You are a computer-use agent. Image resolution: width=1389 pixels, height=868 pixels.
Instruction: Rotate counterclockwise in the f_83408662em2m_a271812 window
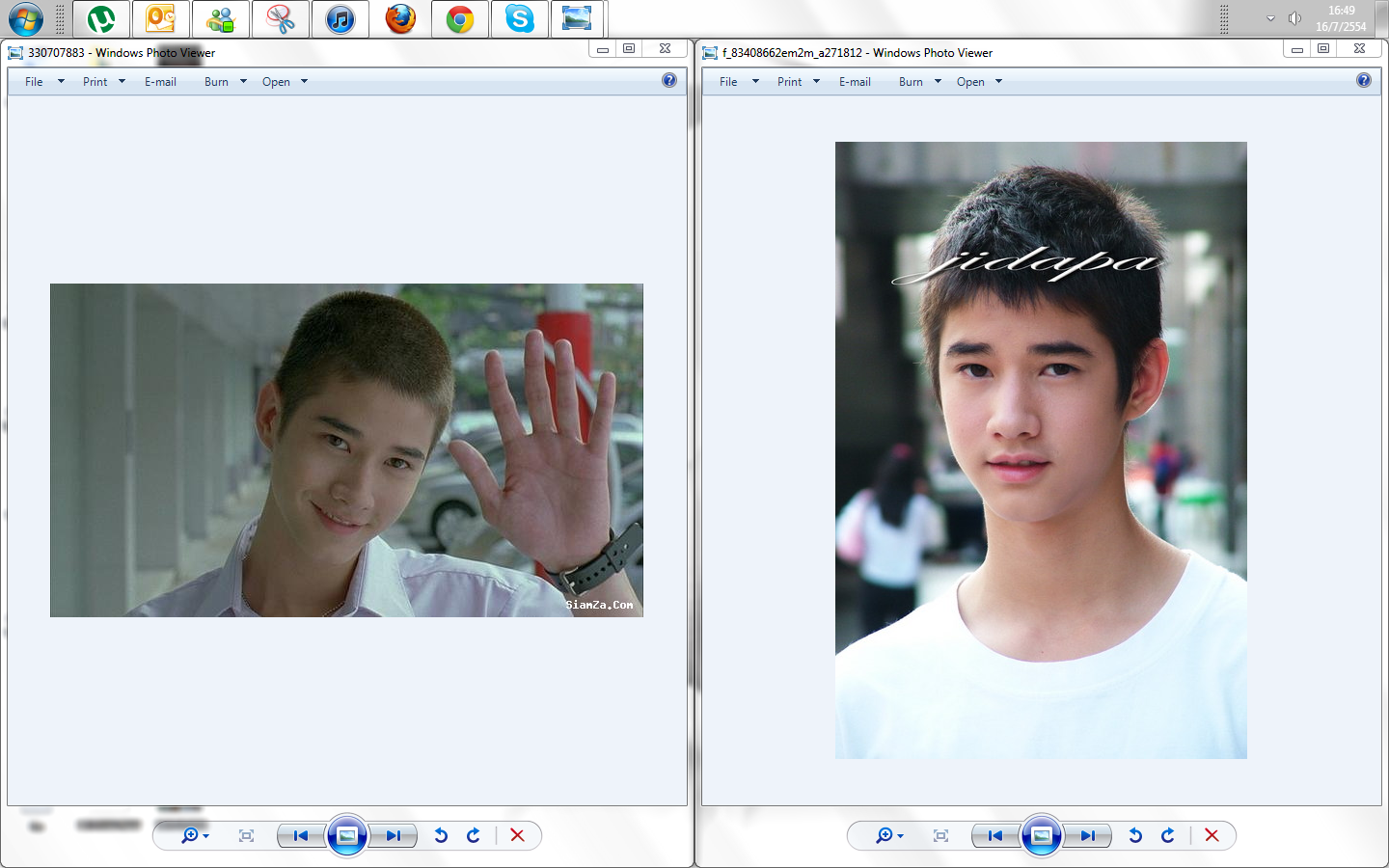pos(1135,835)
